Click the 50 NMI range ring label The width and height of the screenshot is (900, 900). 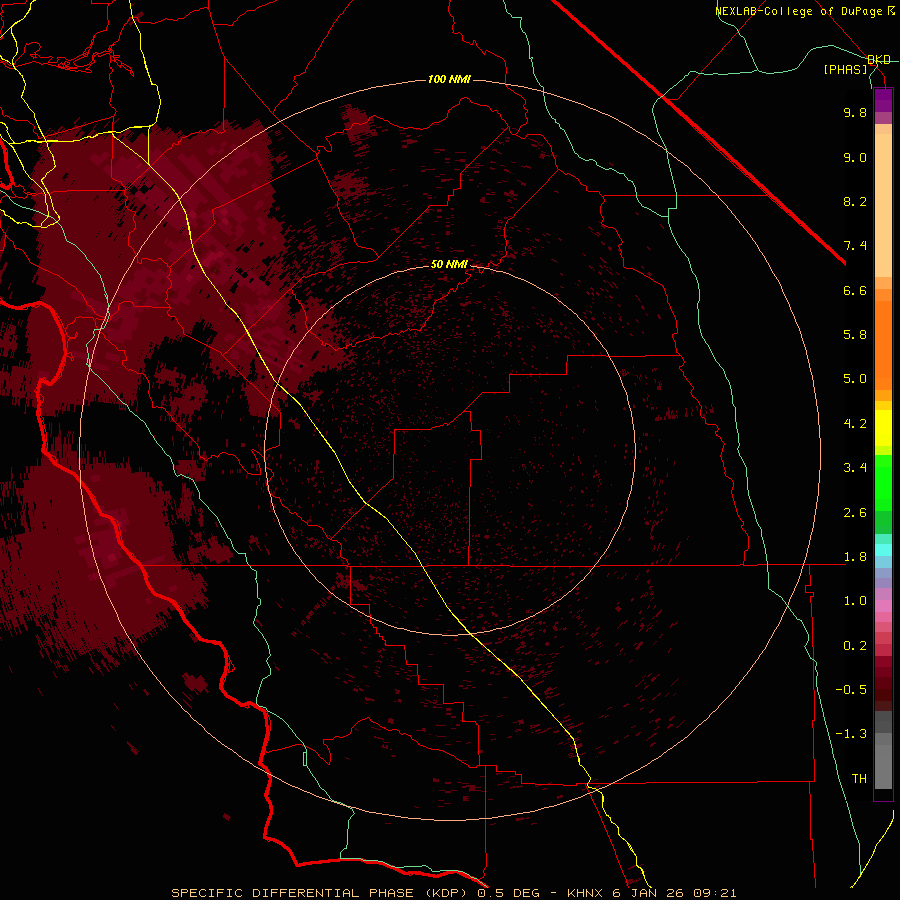(x=449, y=264)
